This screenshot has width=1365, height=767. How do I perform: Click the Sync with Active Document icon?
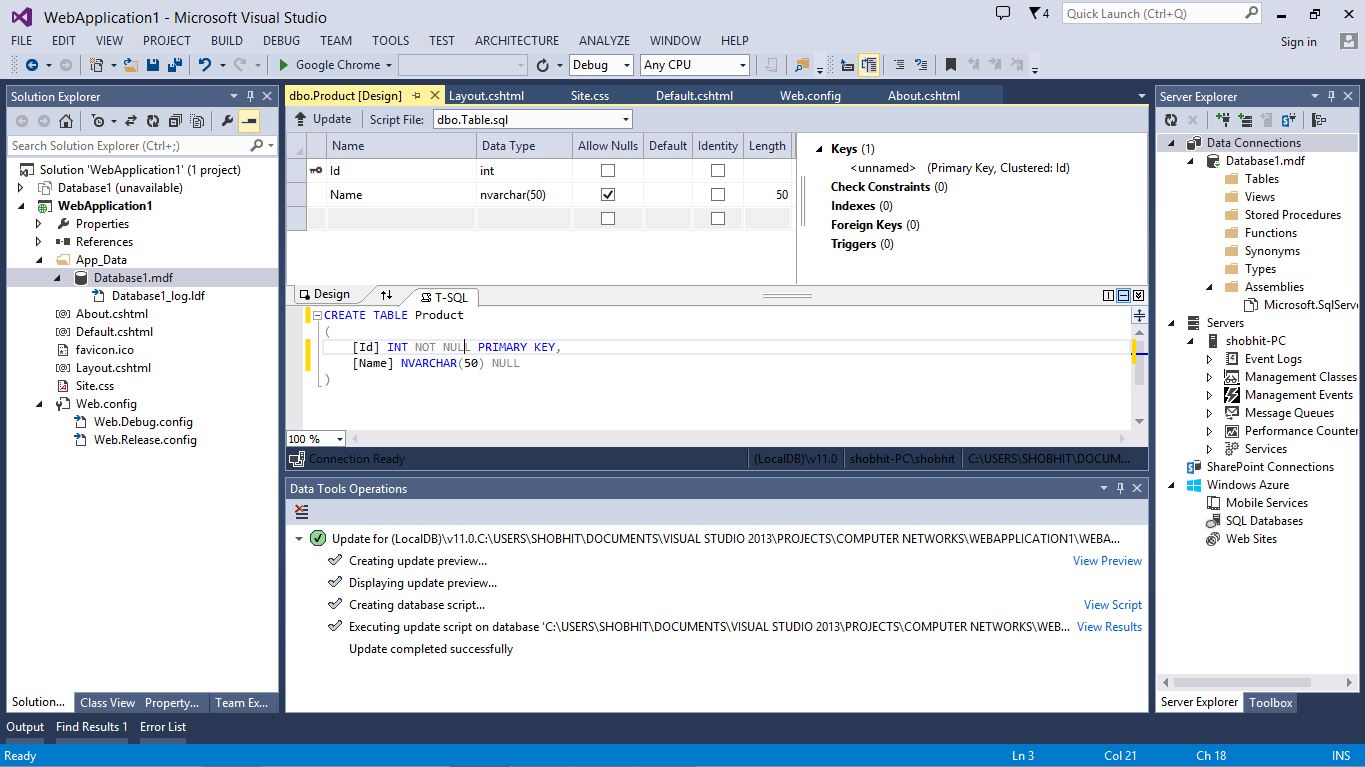pos(130,119)
